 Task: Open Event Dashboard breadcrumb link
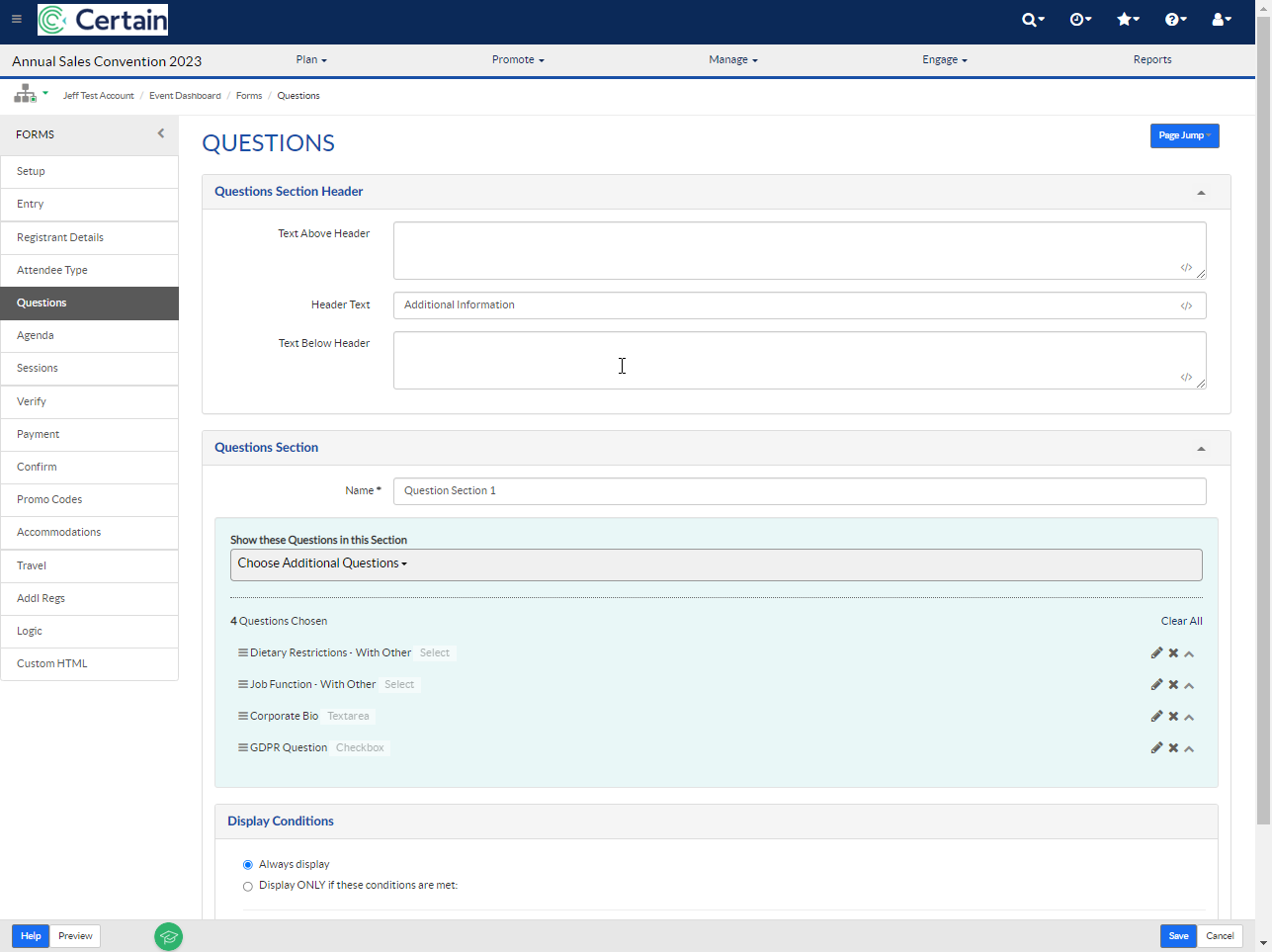click(185, 96)
